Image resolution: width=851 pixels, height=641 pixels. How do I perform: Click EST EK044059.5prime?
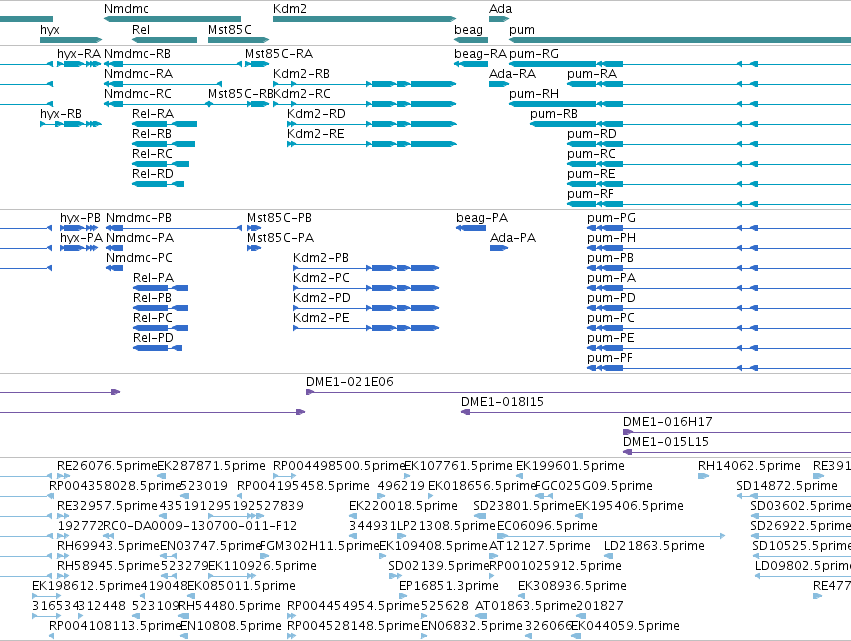click(575, 636)
